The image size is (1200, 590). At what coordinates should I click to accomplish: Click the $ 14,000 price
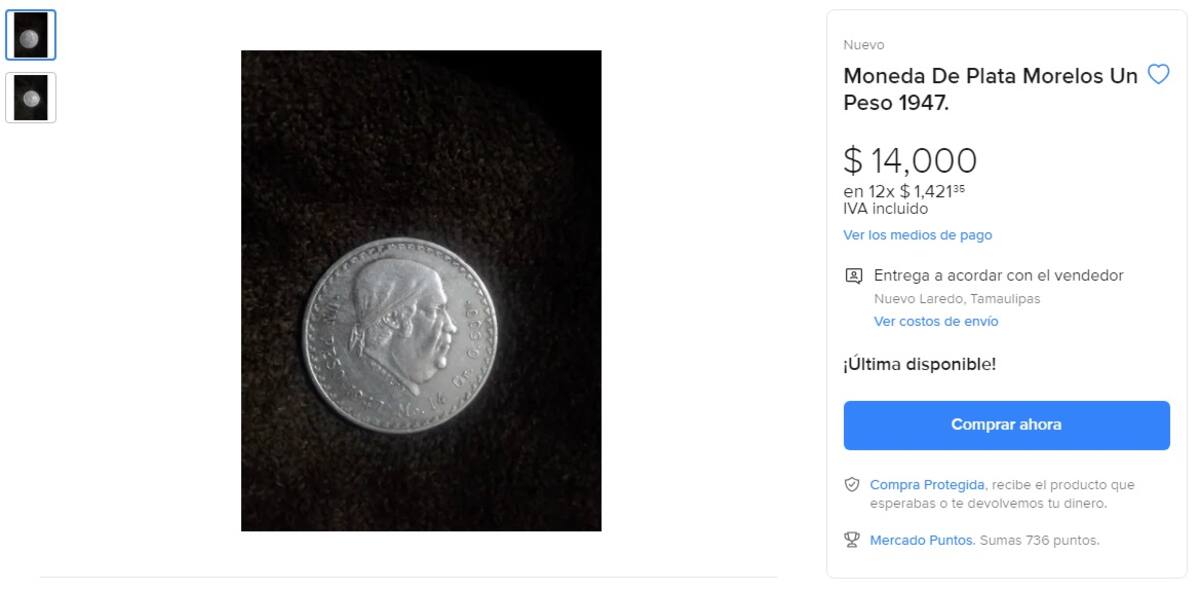910,161
